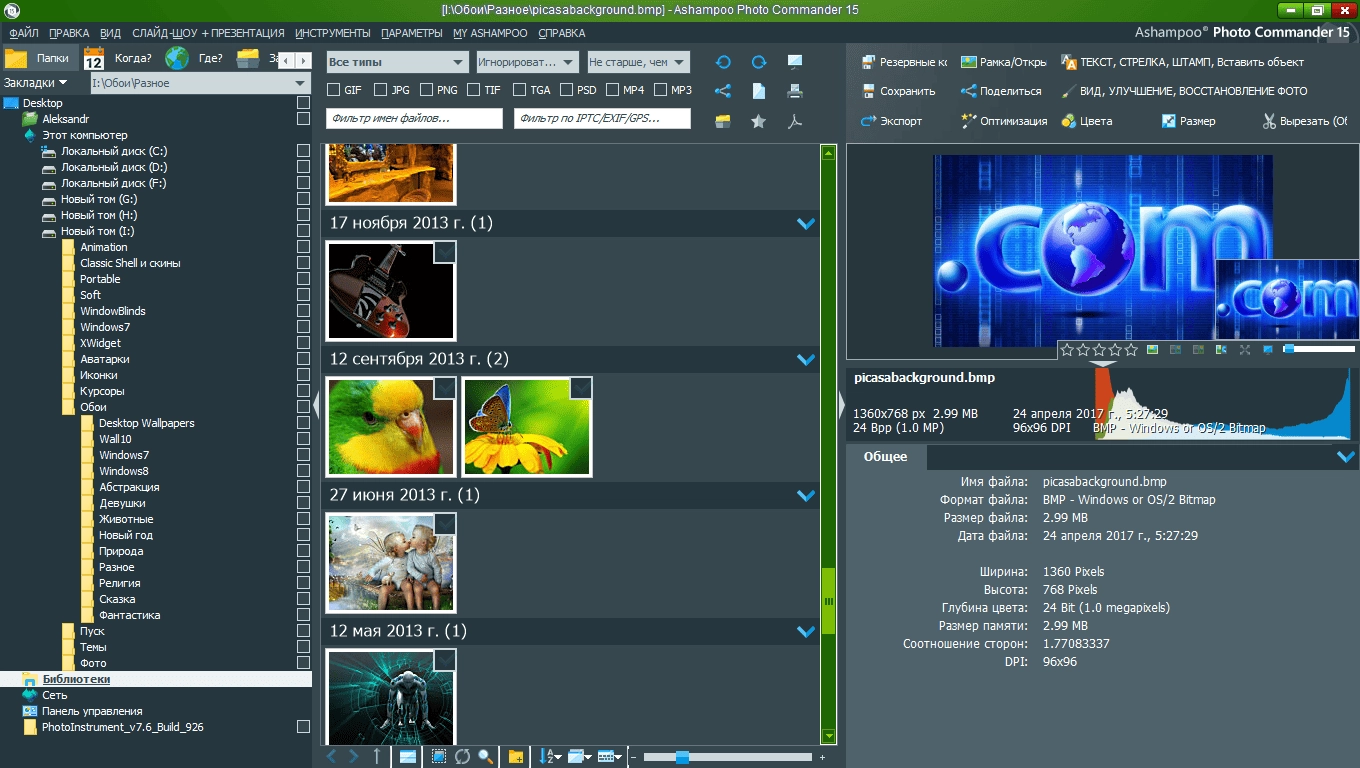Click the up-one-level arrow icon
Screen dimensions: 1360x768
coord(377,757)
